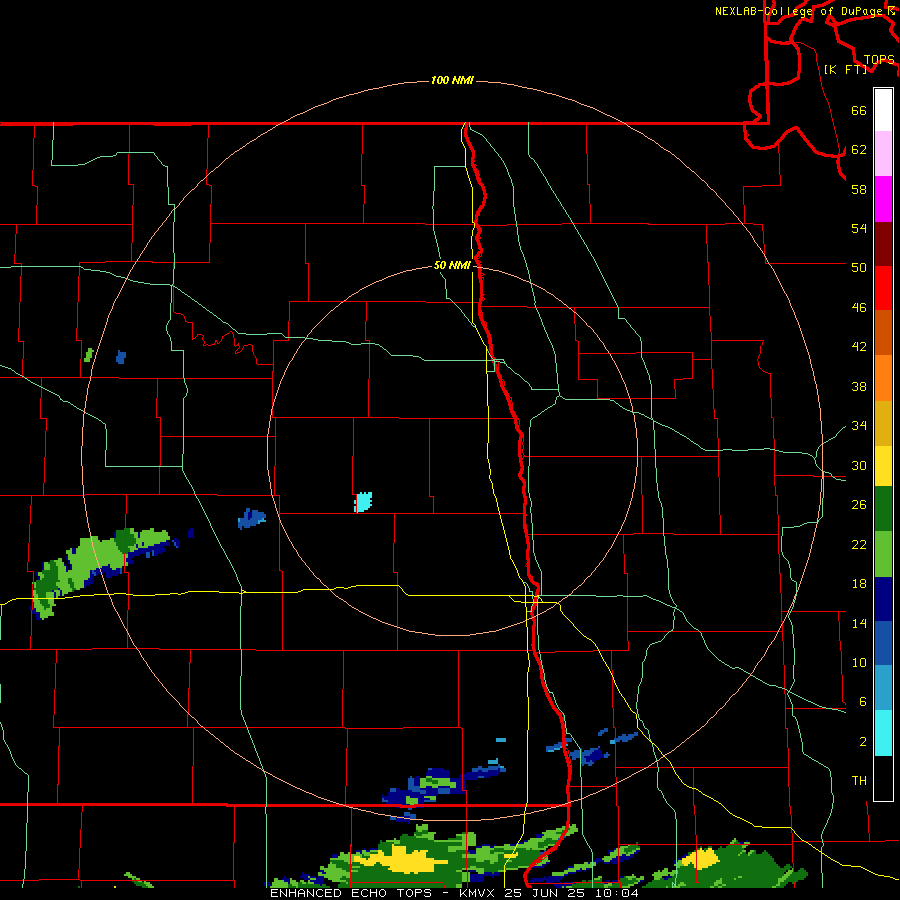
Task: Select the cyan 10 kft legend swatch
Action: click(883, 733)
